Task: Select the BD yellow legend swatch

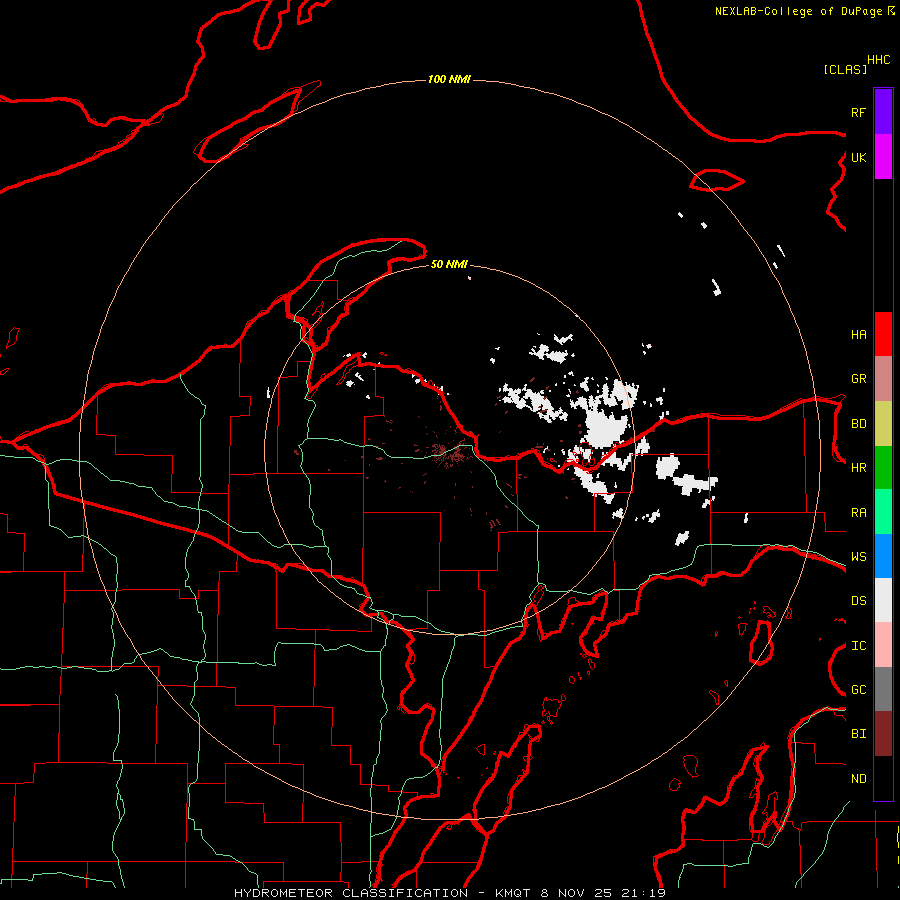Action: (883, 424)
